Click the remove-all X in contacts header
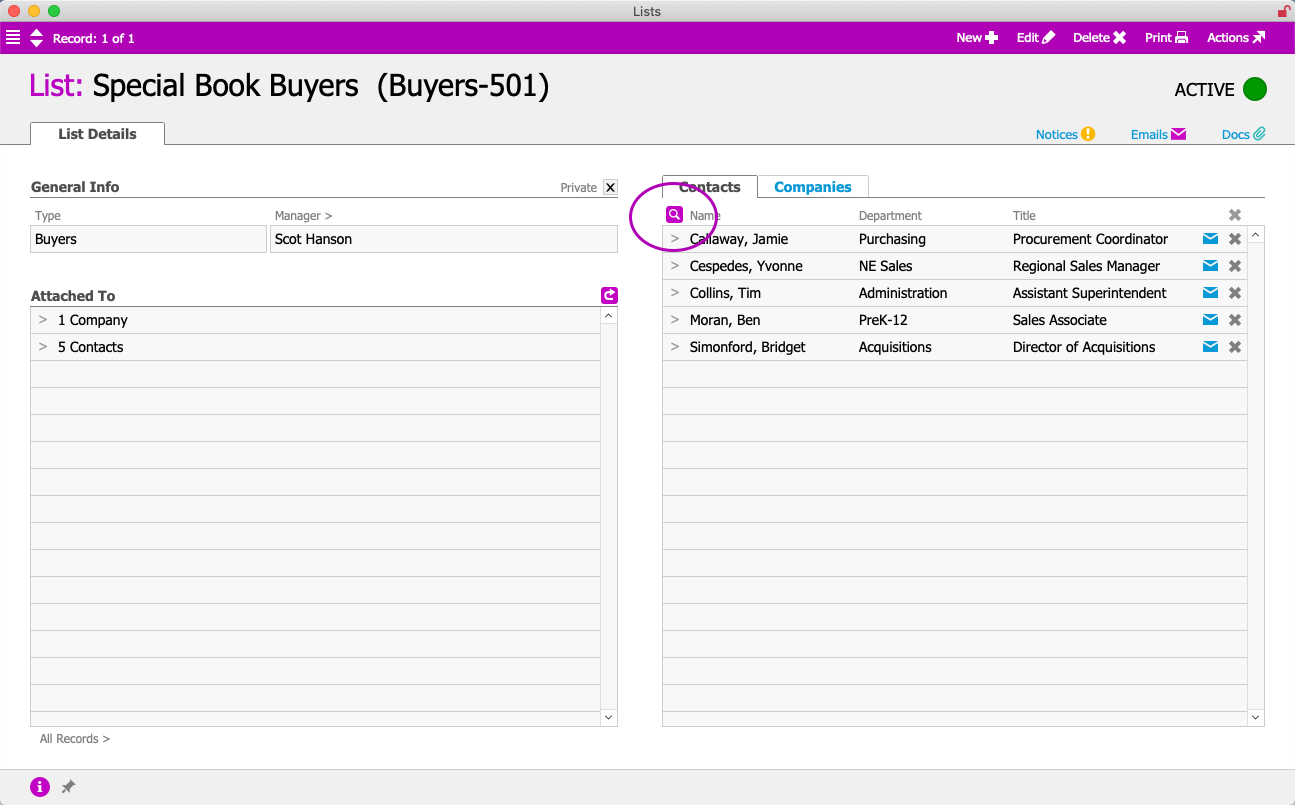 tap(1235, 215)
